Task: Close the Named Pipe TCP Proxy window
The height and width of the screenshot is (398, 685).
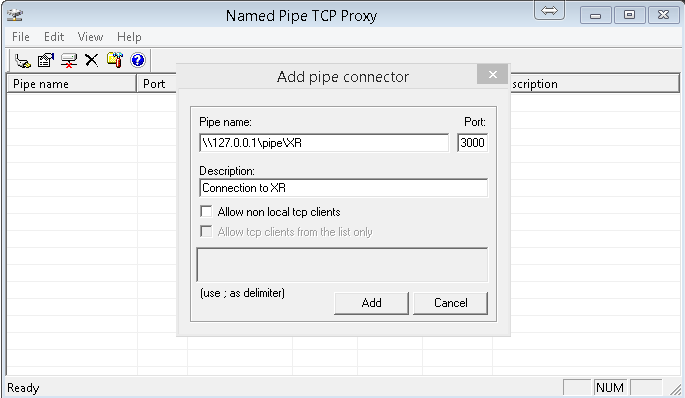Action: [x=663, y=15]
